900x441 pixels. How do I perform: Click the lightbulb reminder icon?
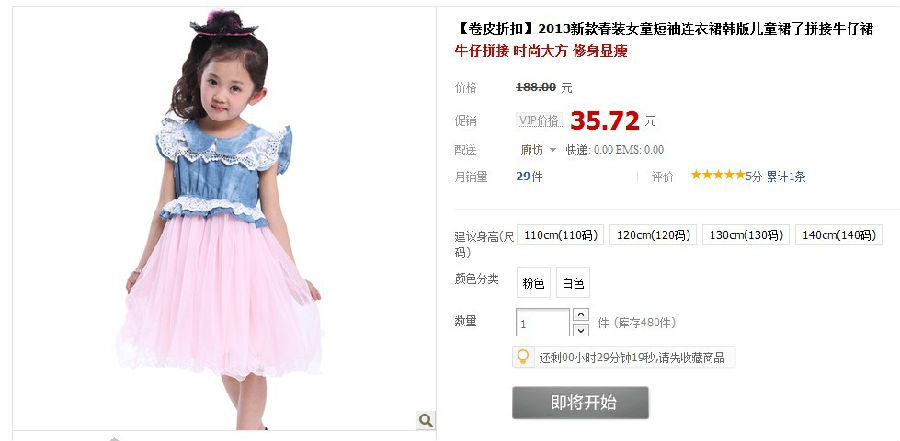pos(523,357)
